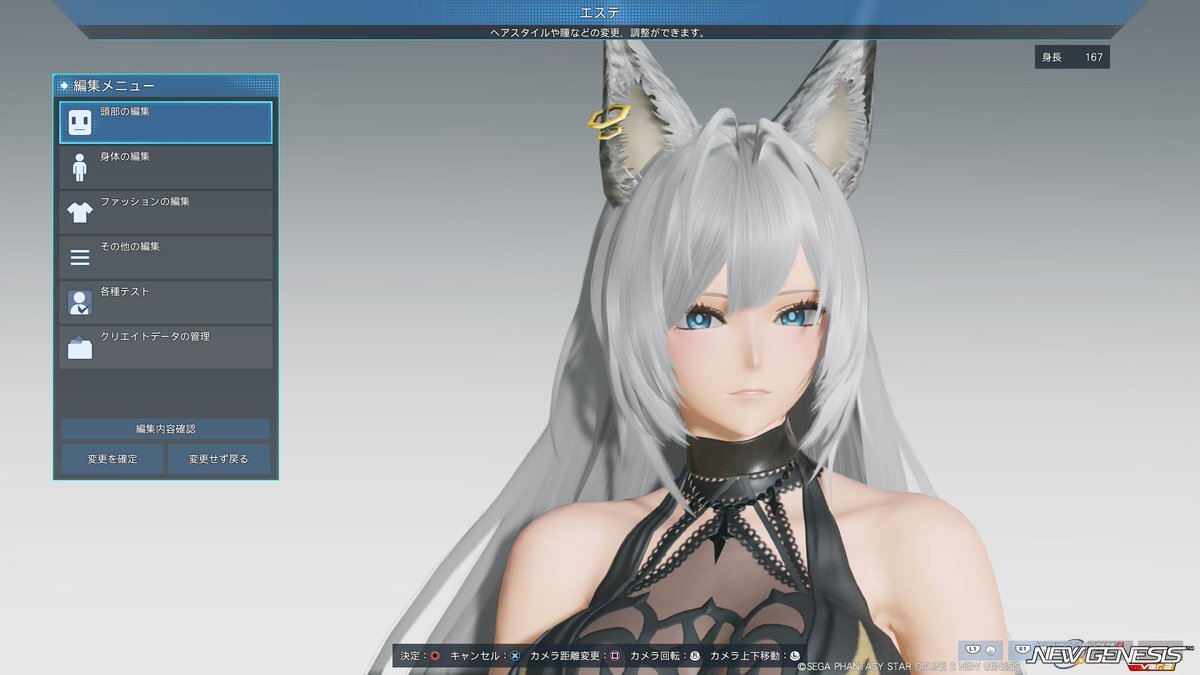
Task: Click 変更せず戻る button
Action: (x=219, y=459)
